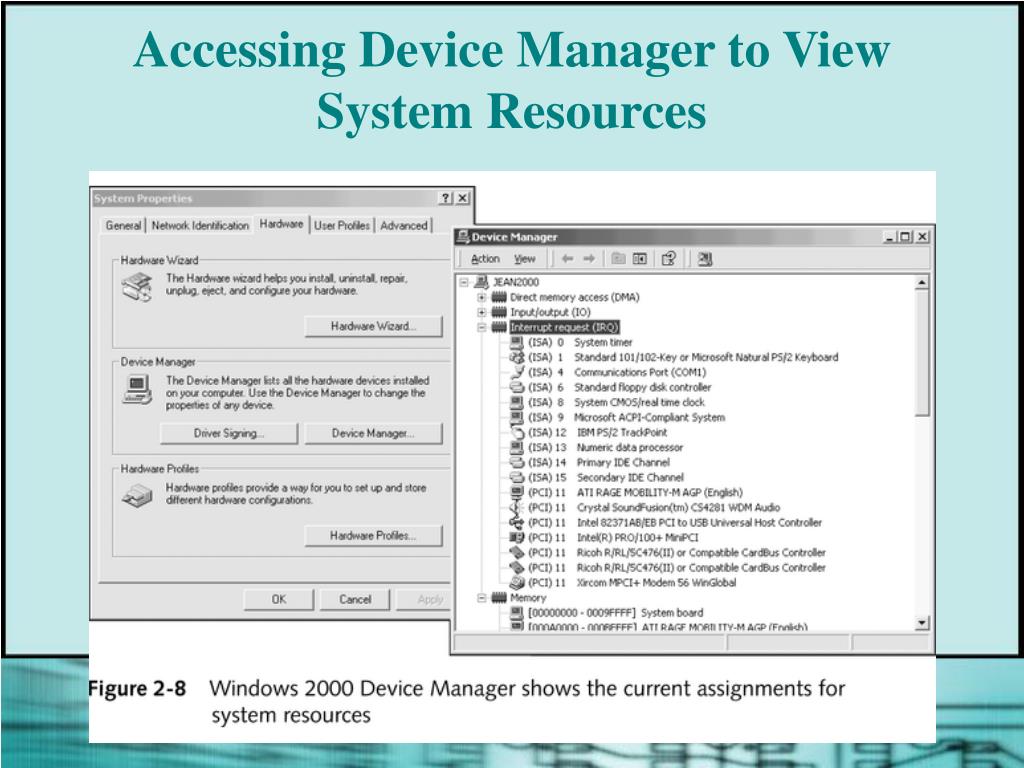The height and width of the screenshot is (768, 1024).
Task: Click the Hardware Wizard... button
Action: [x=374, y=326]
